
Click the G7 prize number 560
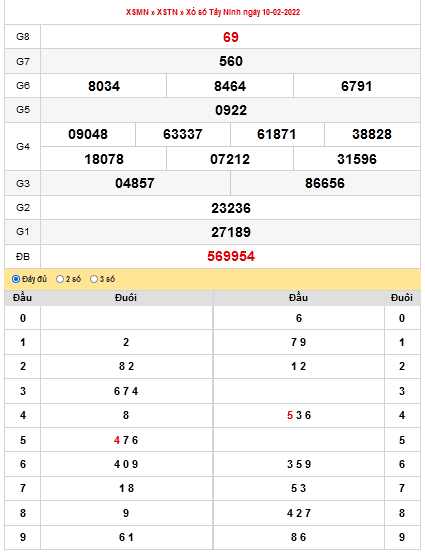[231, 61]
